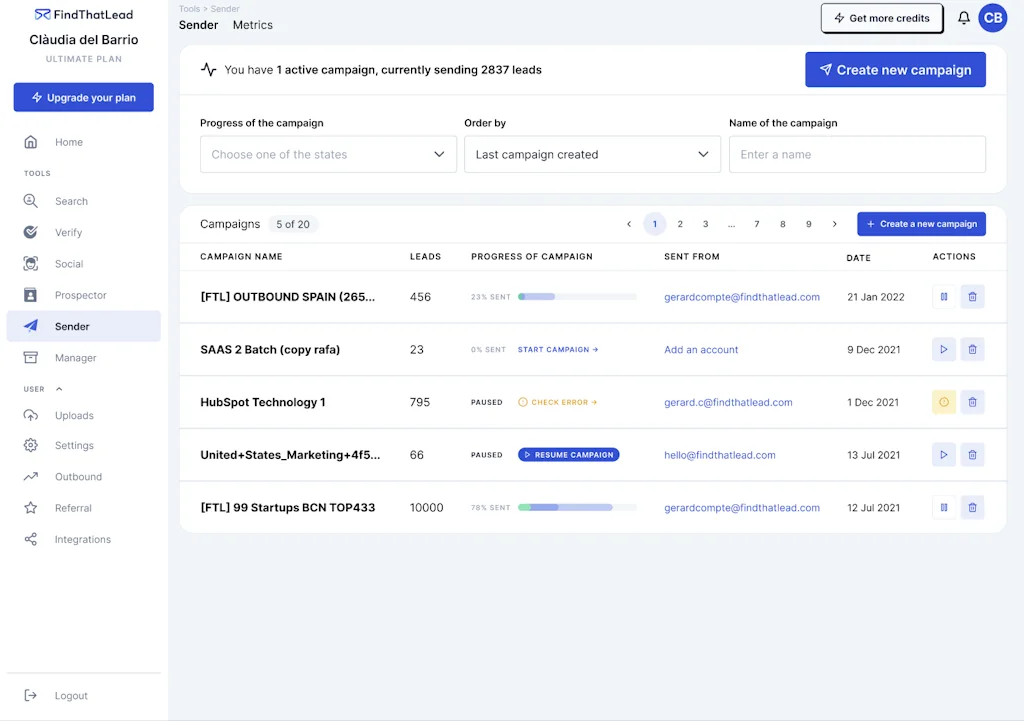1024x721 pixels.
Task: Open gerardcompte@findthatlead.com sender link
Action: [x=742, y=296]
